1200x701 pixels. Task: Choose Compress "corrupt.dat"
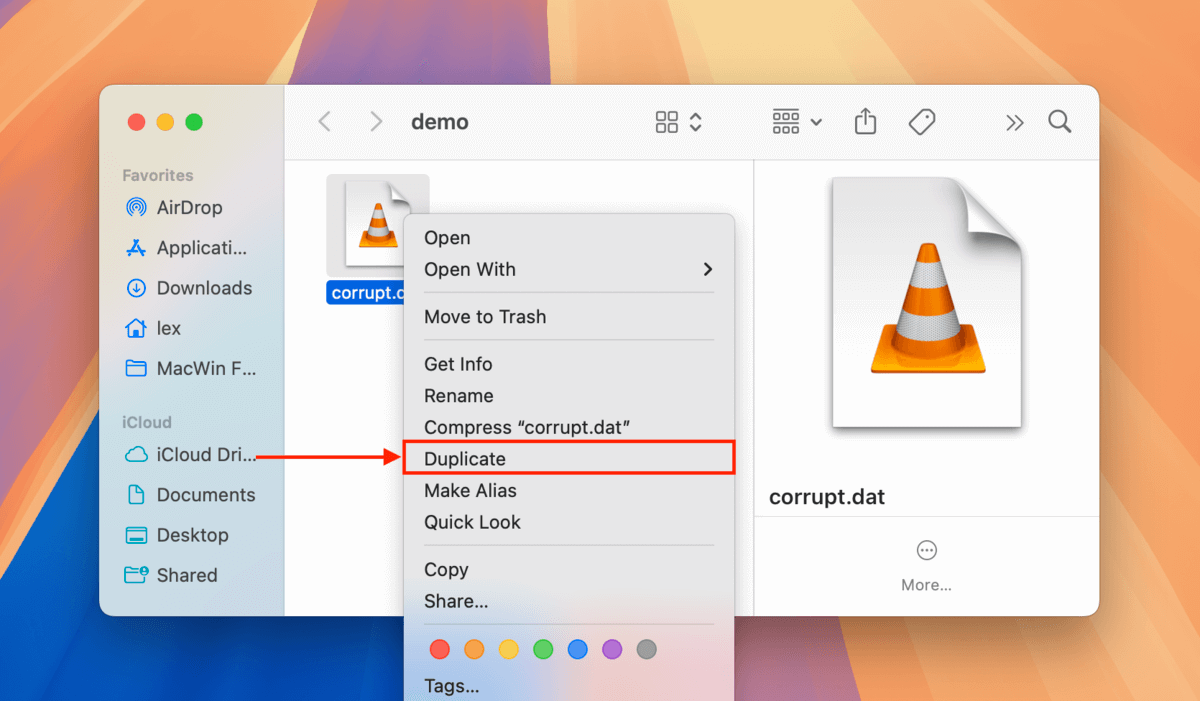(569, 427)
